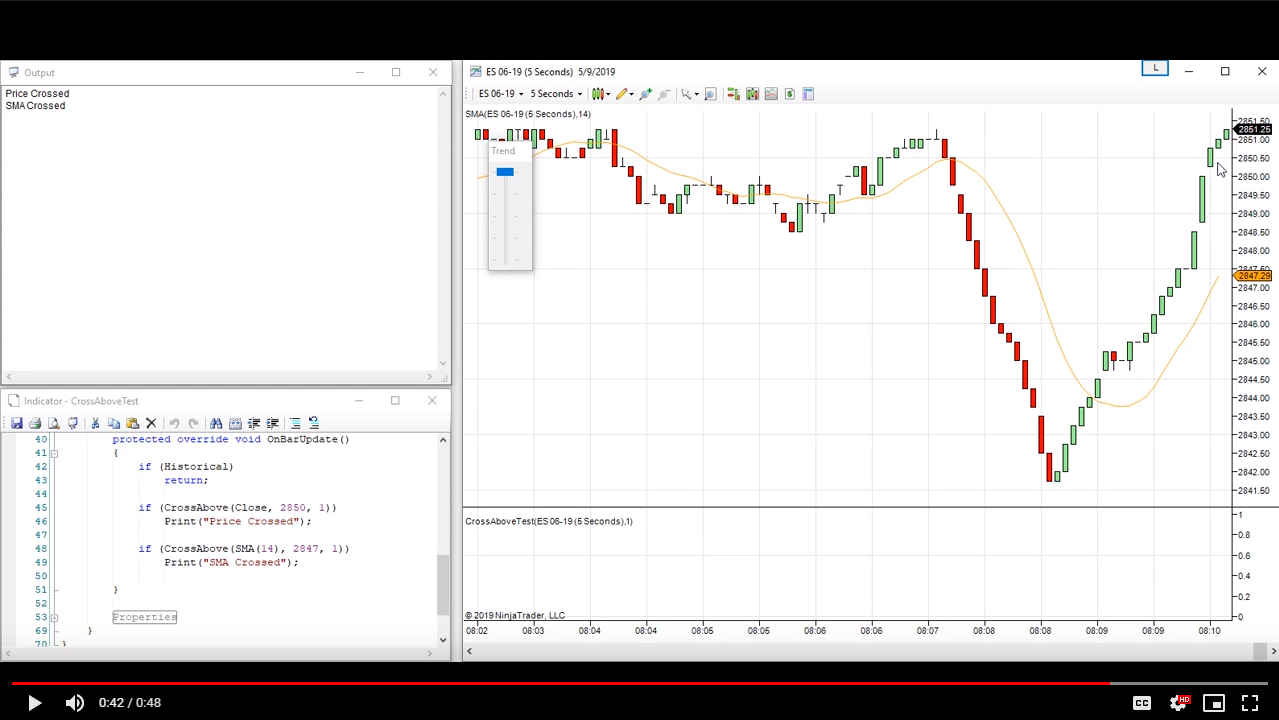Screen dimensions: 1279x720
Task: Click the red video progress bar
Action: [560, 683]
